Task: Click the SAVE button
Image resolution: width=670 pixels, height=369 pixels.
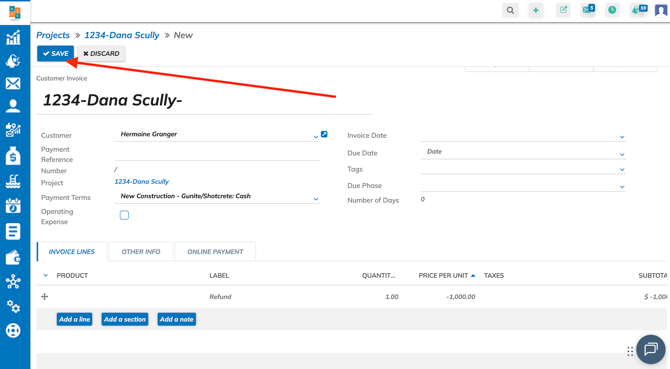Action: [x=56, y=53]
